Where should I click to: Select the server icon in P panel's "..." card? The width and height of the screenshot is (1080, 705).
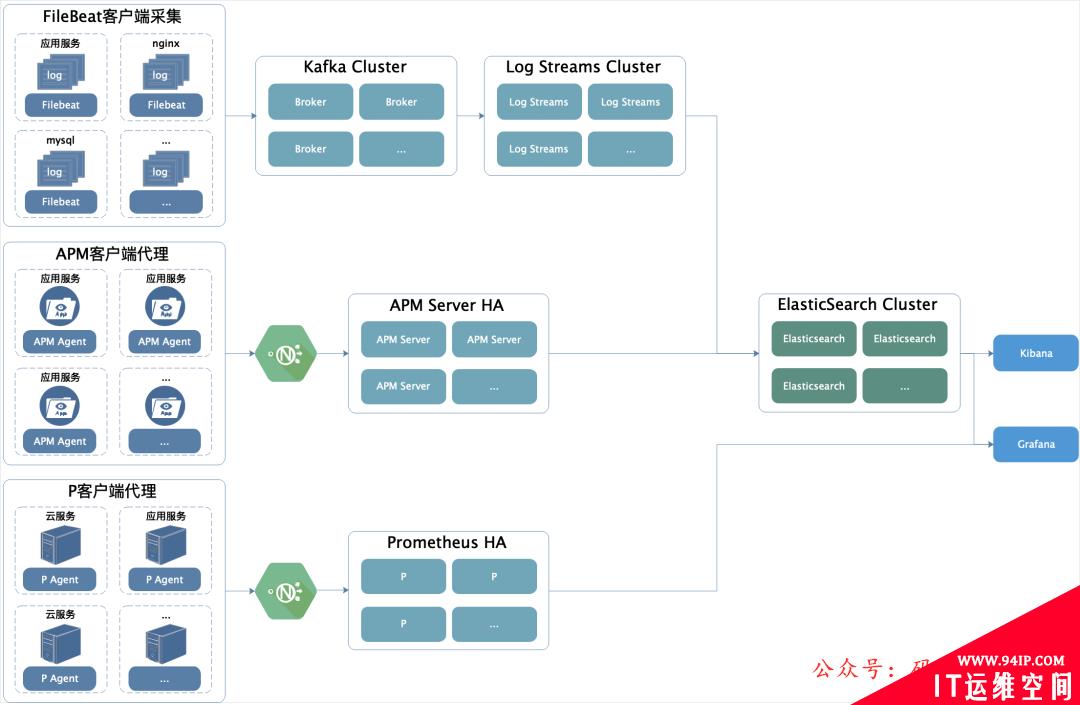(x=166, y=644)
